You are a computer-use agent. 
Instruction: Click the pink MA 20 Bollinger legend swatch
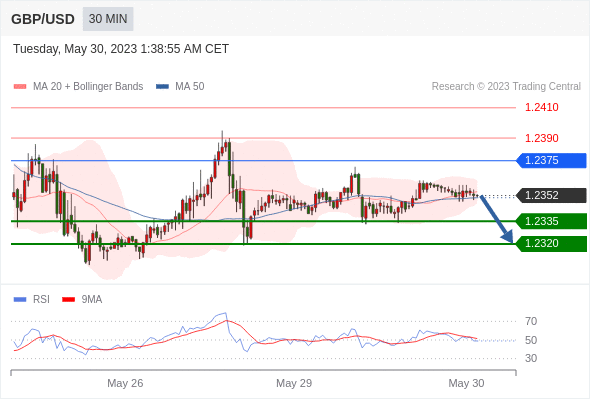20,87
